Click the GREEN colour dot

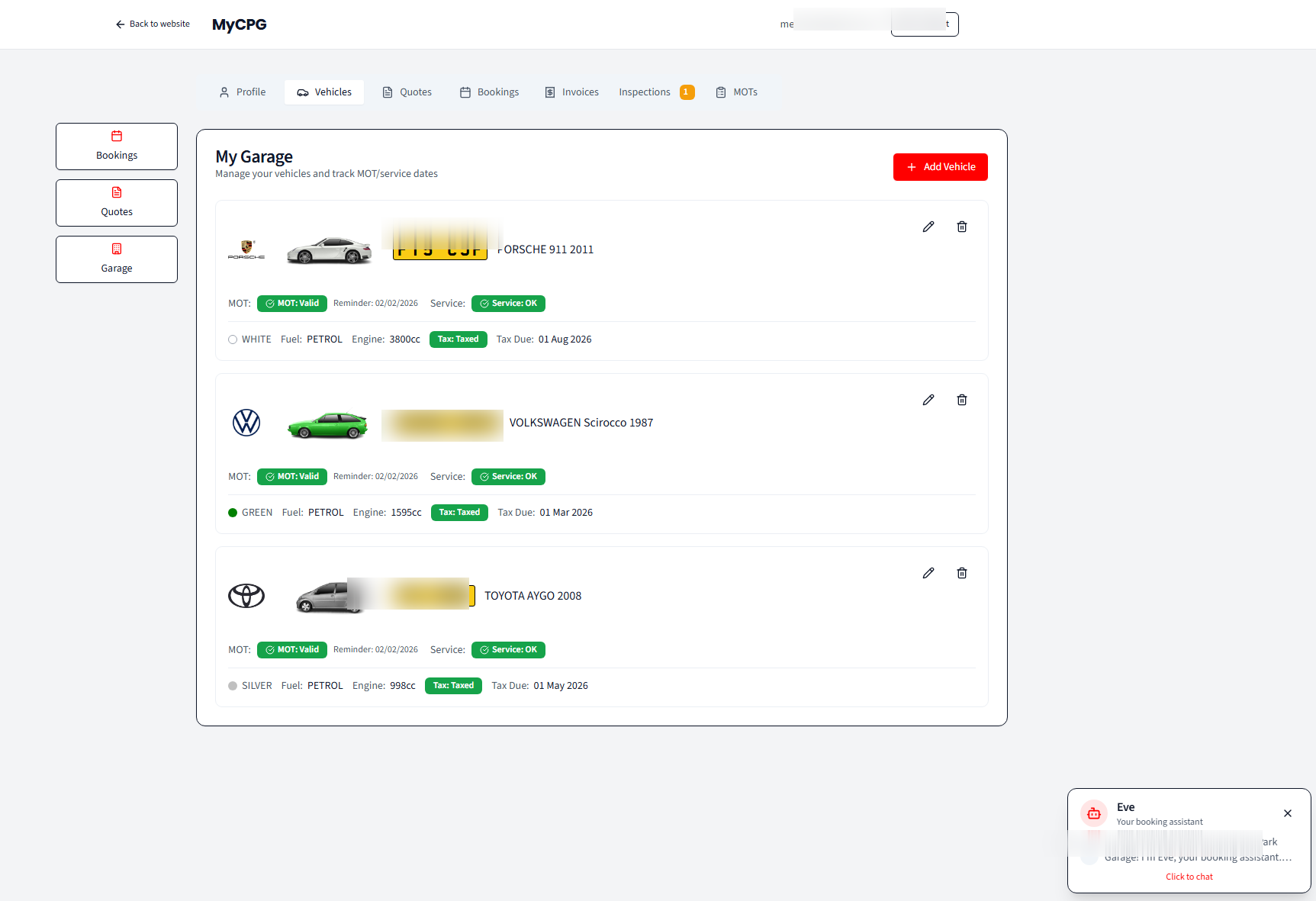(x=233, y=513)
